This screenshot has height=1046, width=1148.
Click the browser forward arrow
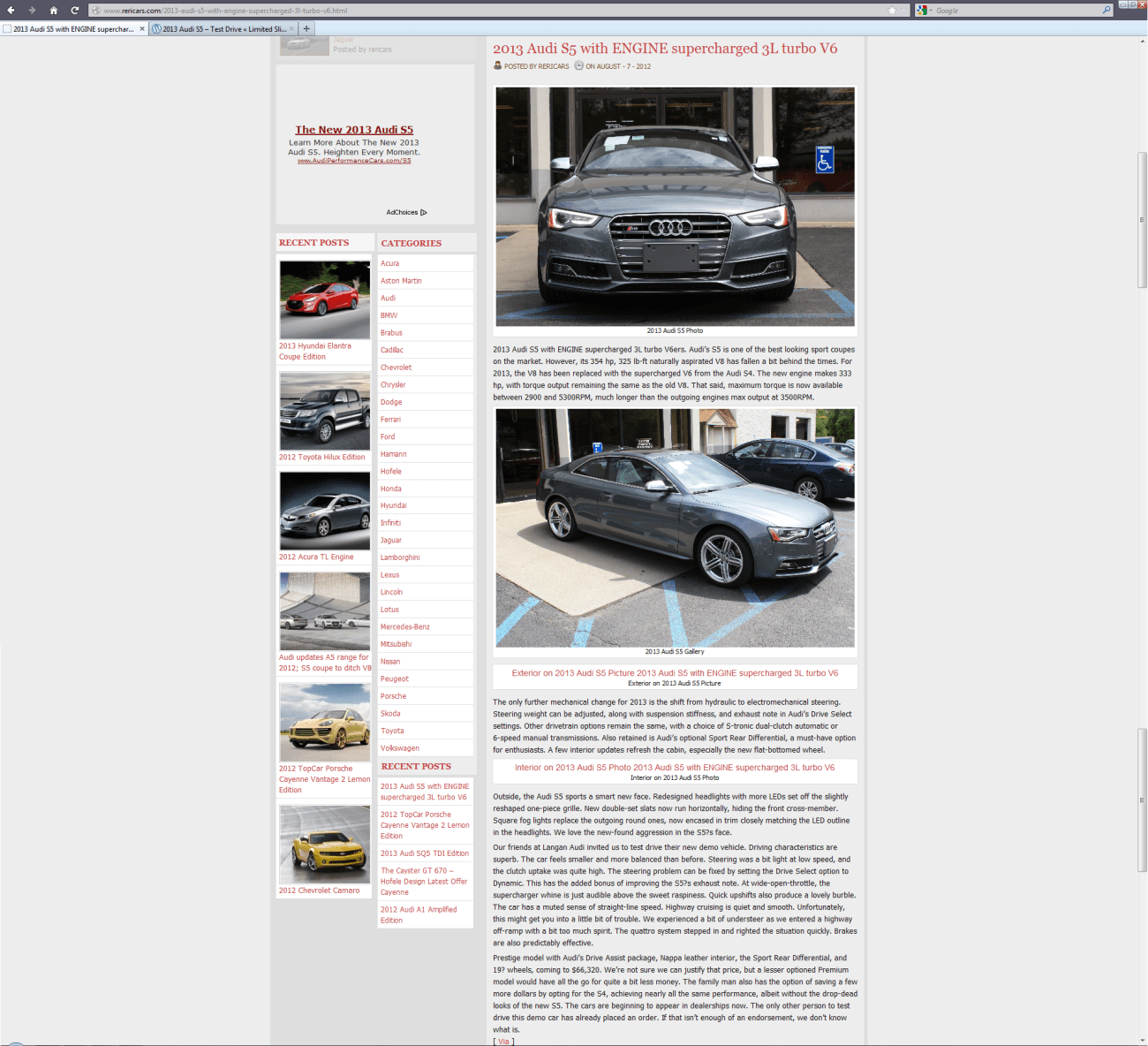(32, 11)
